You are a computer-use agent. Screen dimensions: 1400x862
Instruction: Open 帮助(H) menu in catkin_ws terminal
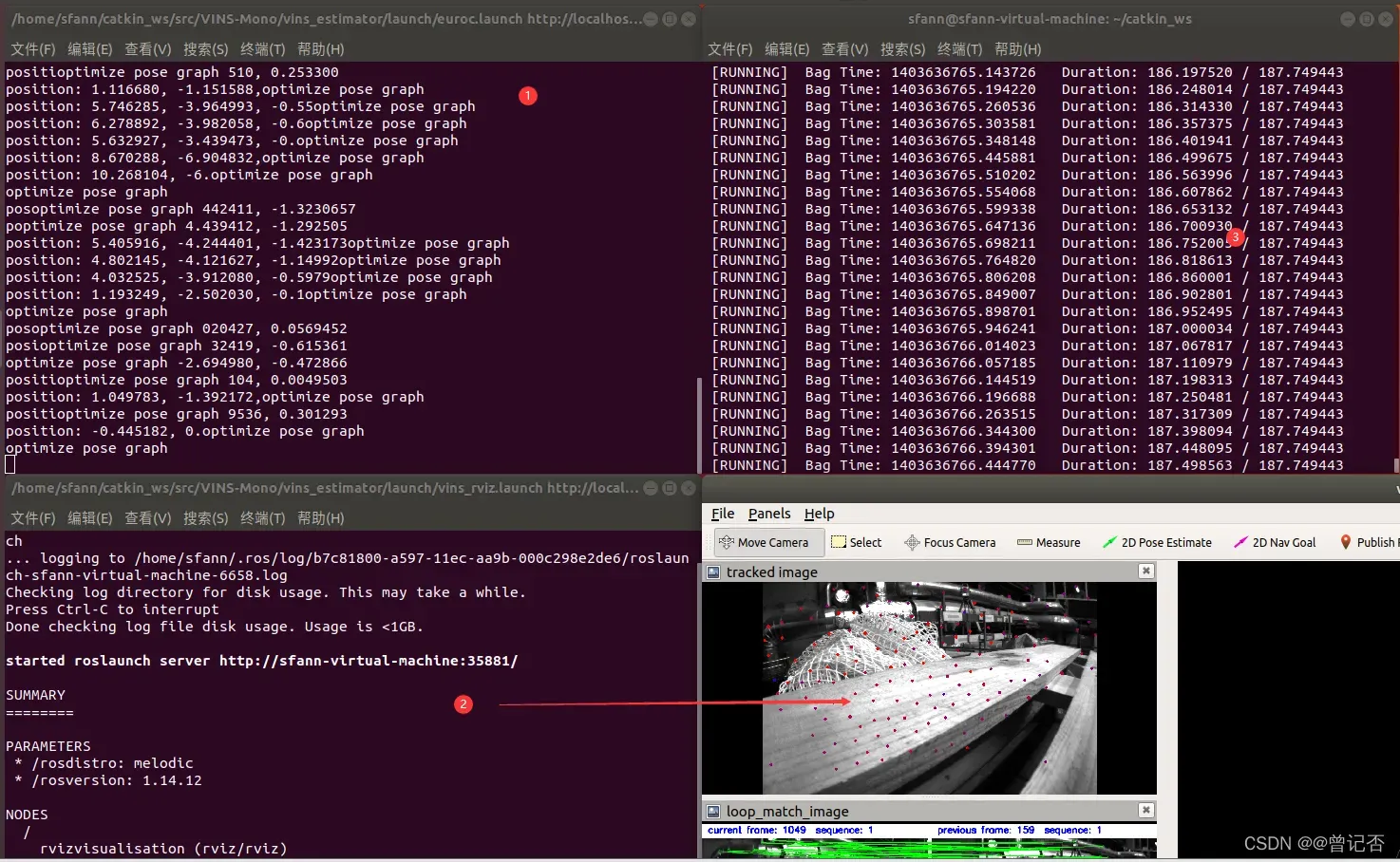click(x=1018, y=48)
